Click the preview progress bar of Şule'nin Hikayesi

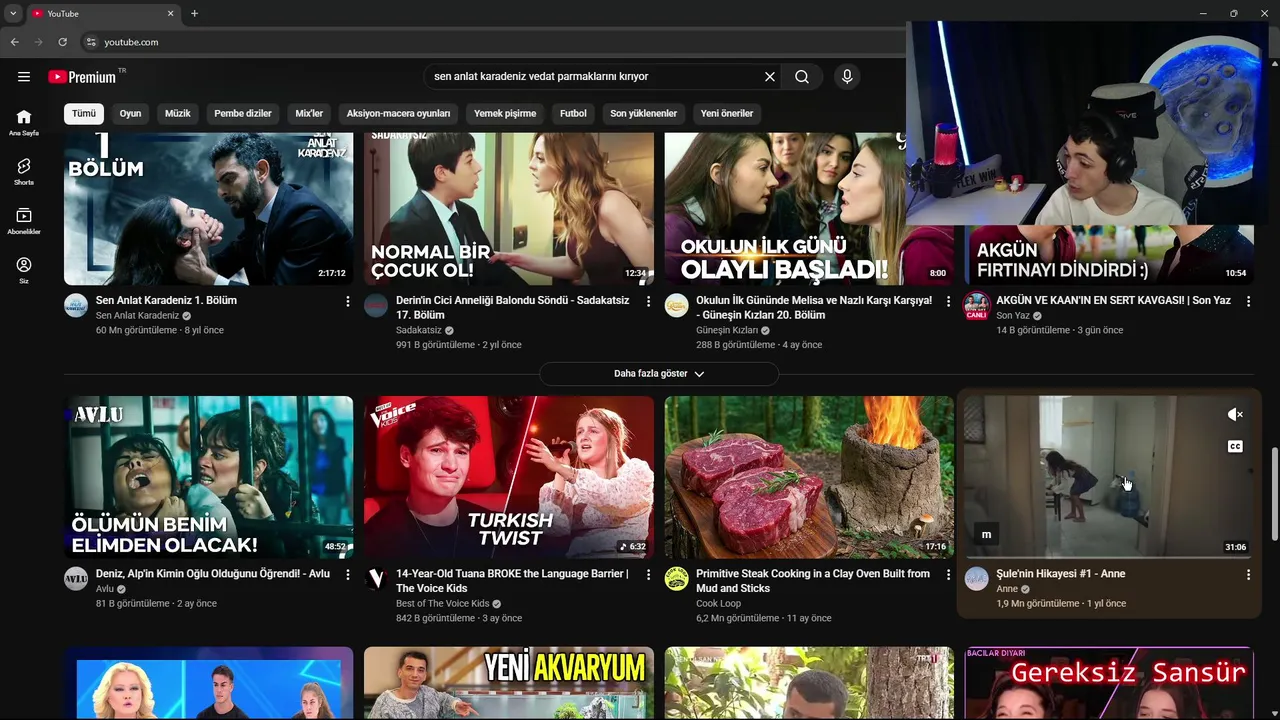[x=1109, y=557]
